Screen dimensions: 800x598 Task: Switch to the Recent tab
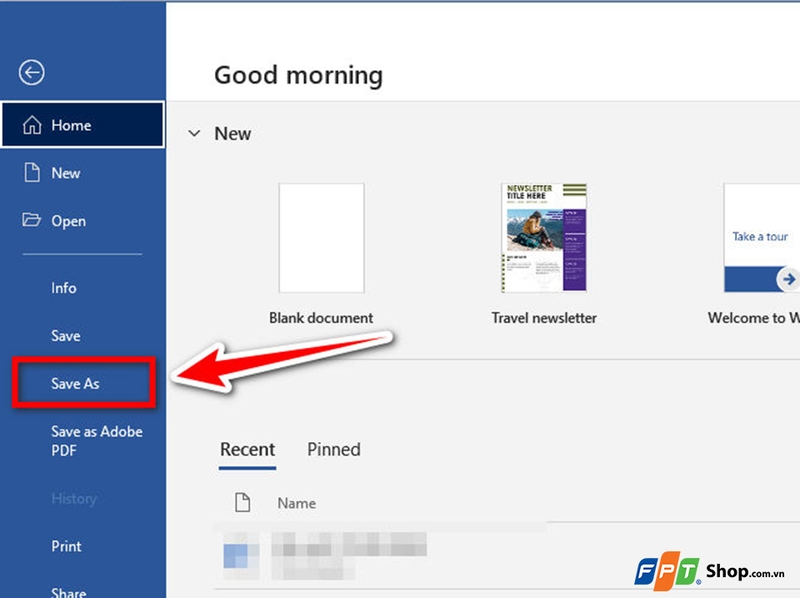coord(247,450)
